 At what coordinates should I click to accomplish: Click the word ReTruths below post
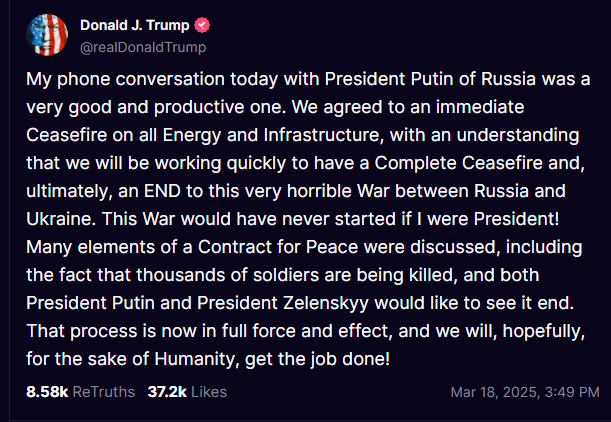[x=103, y=391]
